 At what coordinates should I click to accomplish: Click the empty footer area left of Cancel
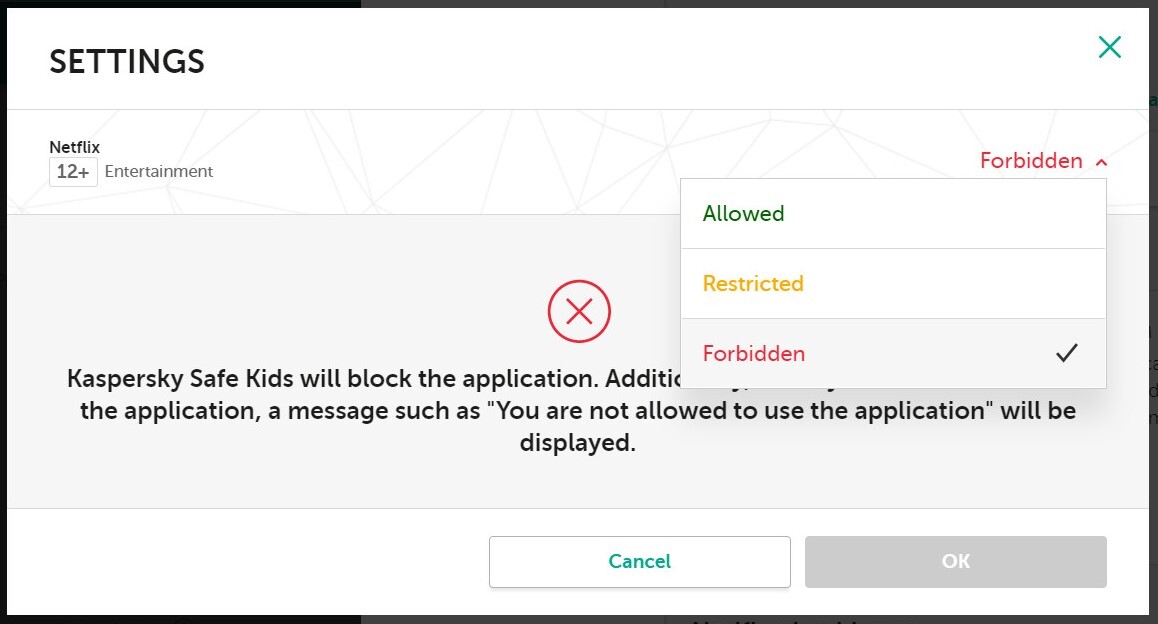250,562
